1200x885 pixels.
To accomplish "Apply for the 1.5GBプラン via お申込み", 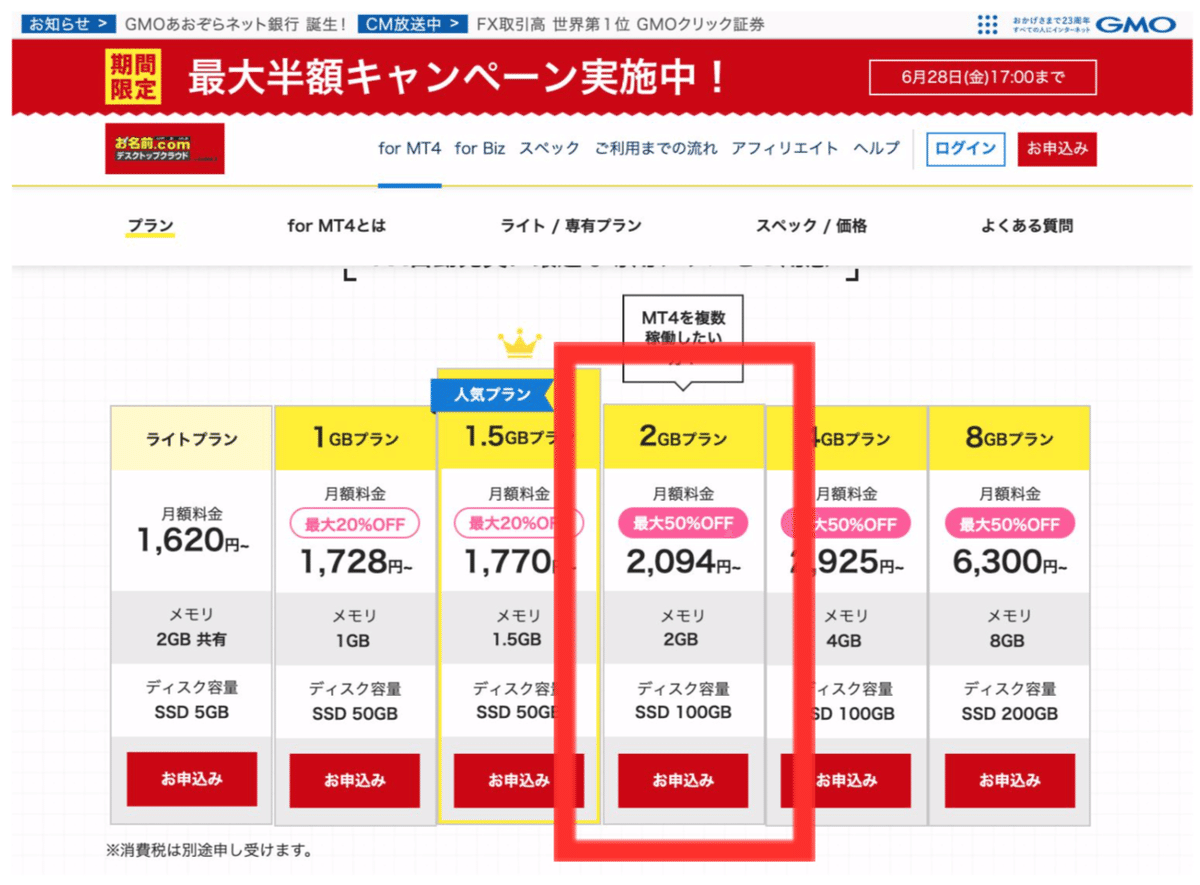I will pyautogui.click(x=517, y=780).
